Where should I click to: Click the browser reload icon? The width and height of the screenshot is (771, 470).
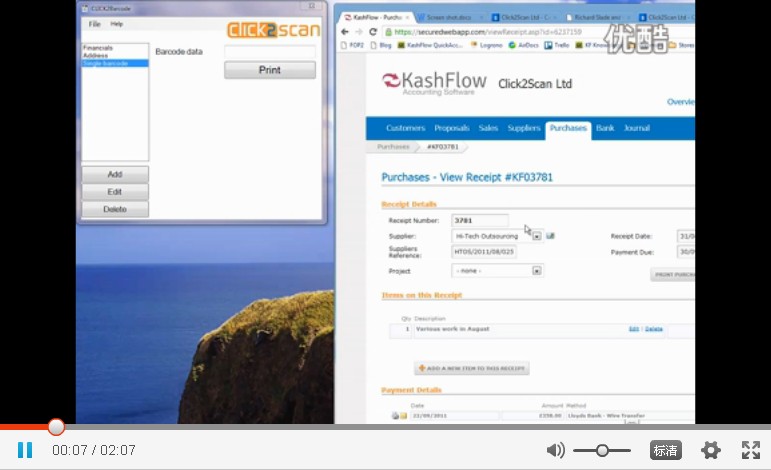point(373,32)
